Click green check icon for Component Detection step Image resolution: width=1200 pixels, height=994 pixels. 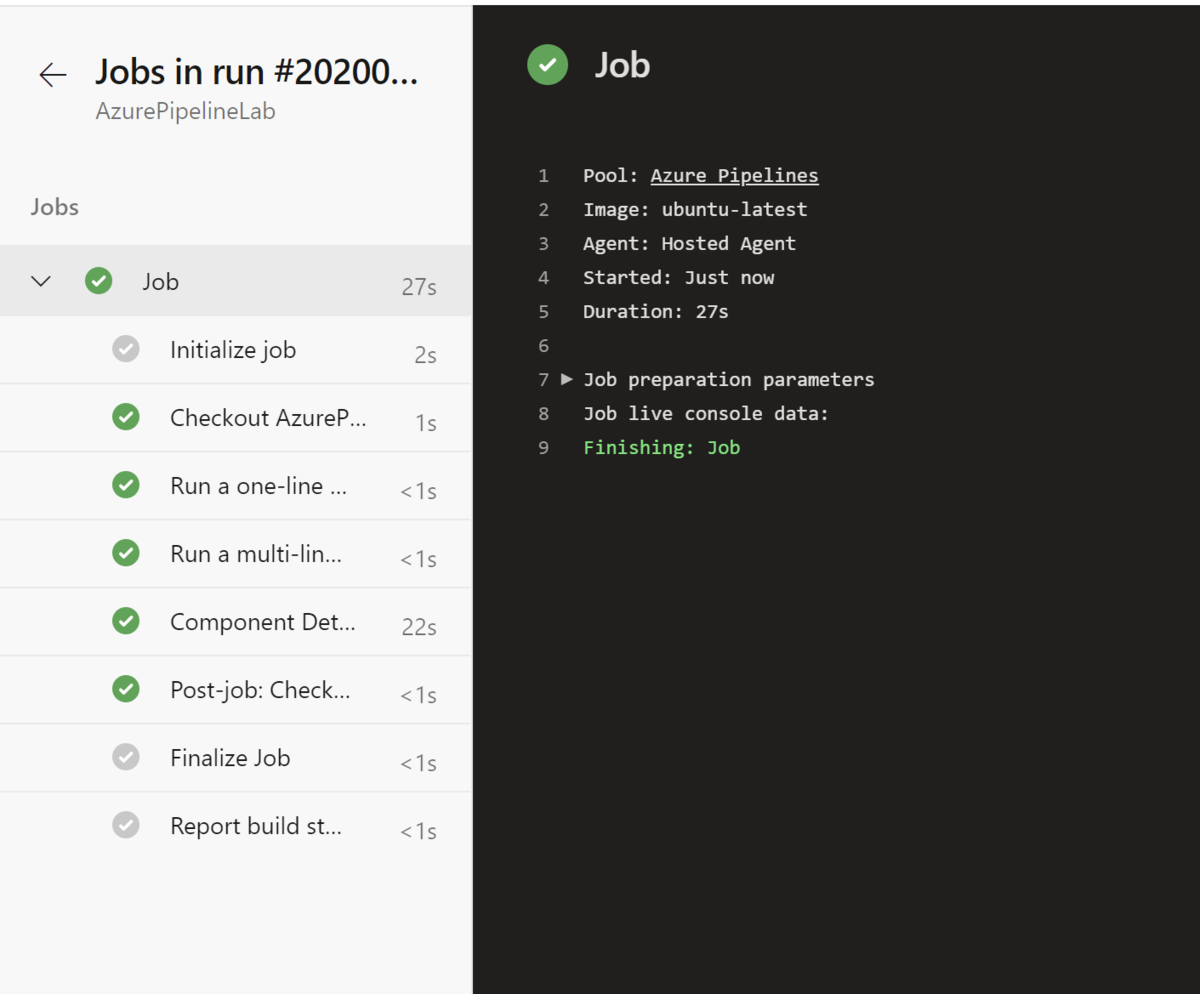coord(126,622)
